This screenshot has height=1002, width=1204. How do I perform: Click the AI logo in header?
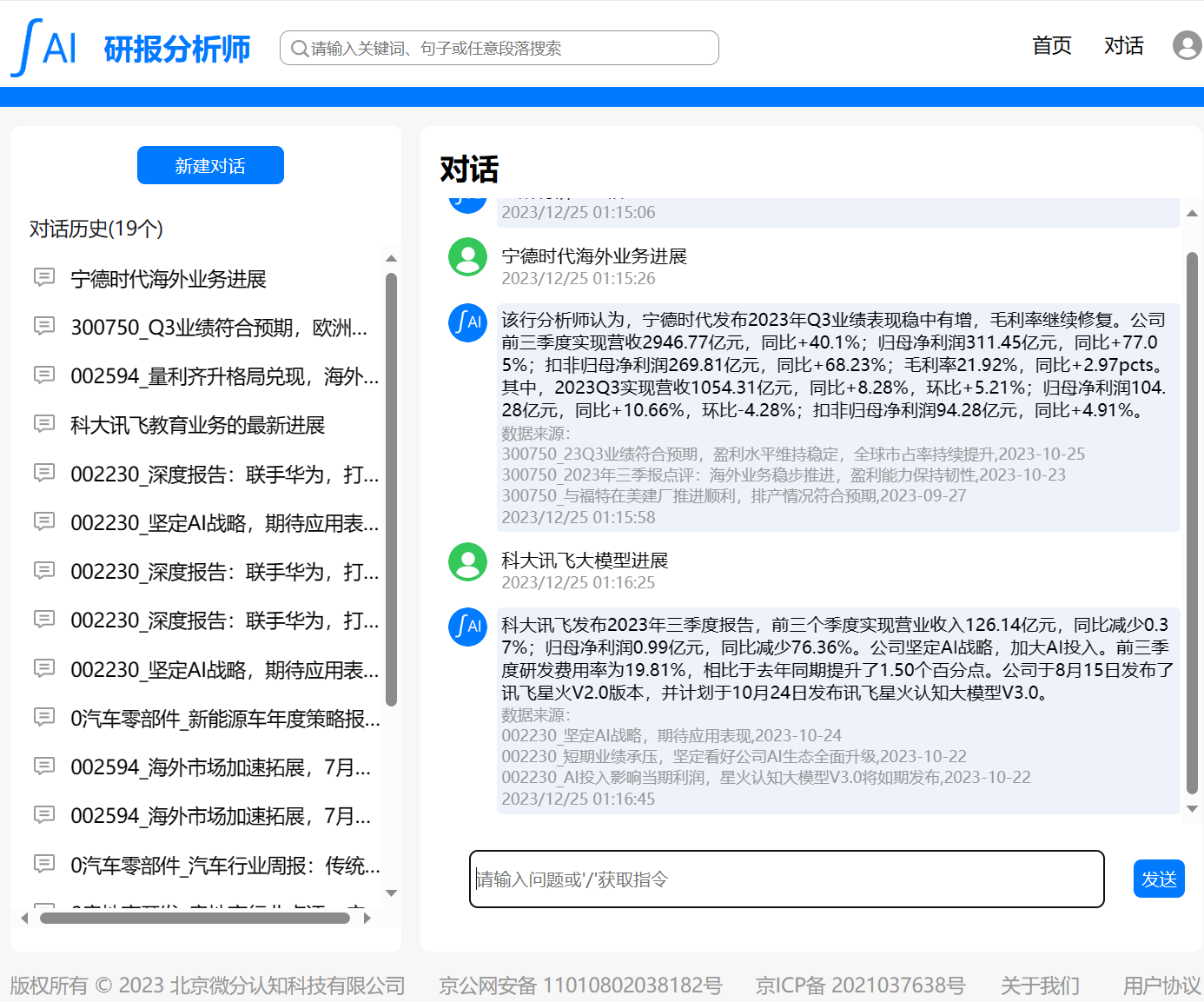coord(44,48)
